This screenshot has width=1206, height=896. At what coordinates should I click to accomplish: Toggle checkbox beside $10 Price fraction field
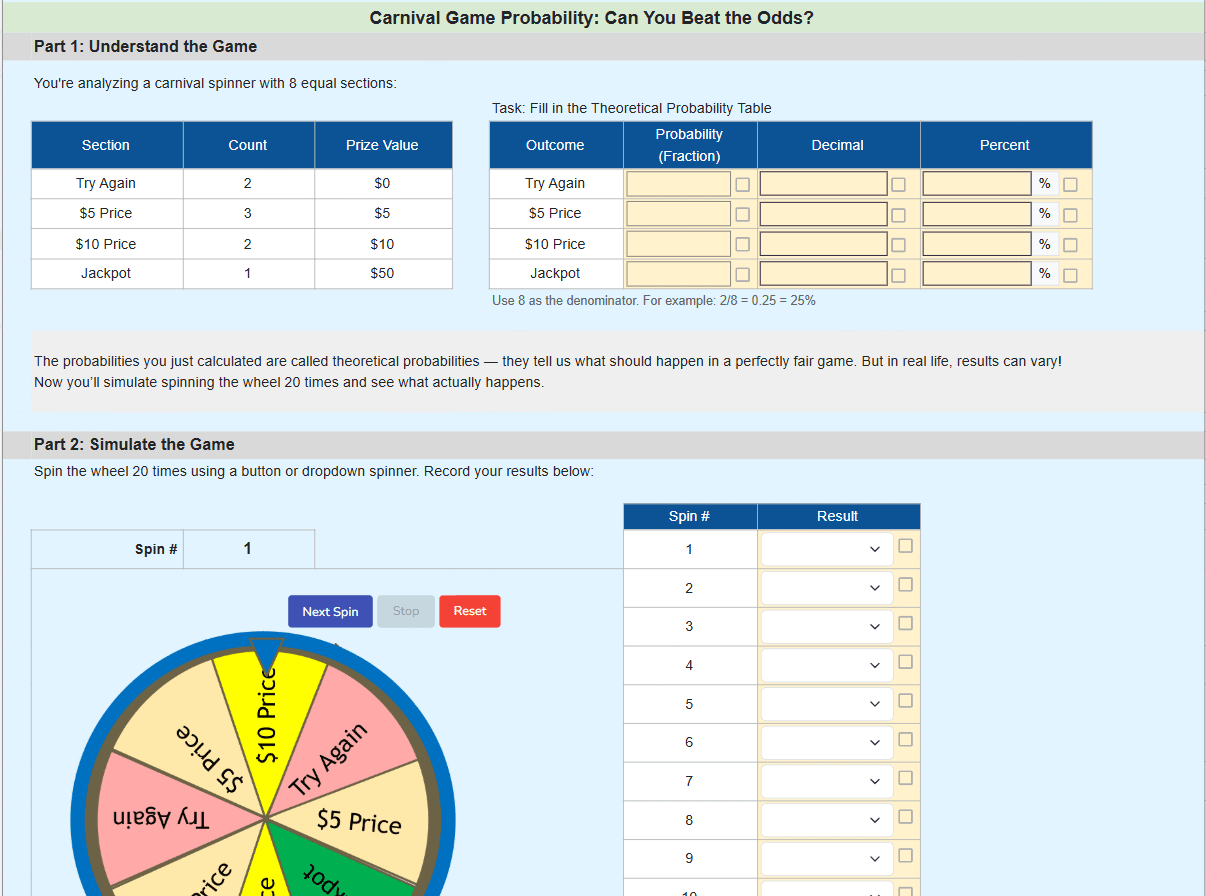(x=742, y=245)
